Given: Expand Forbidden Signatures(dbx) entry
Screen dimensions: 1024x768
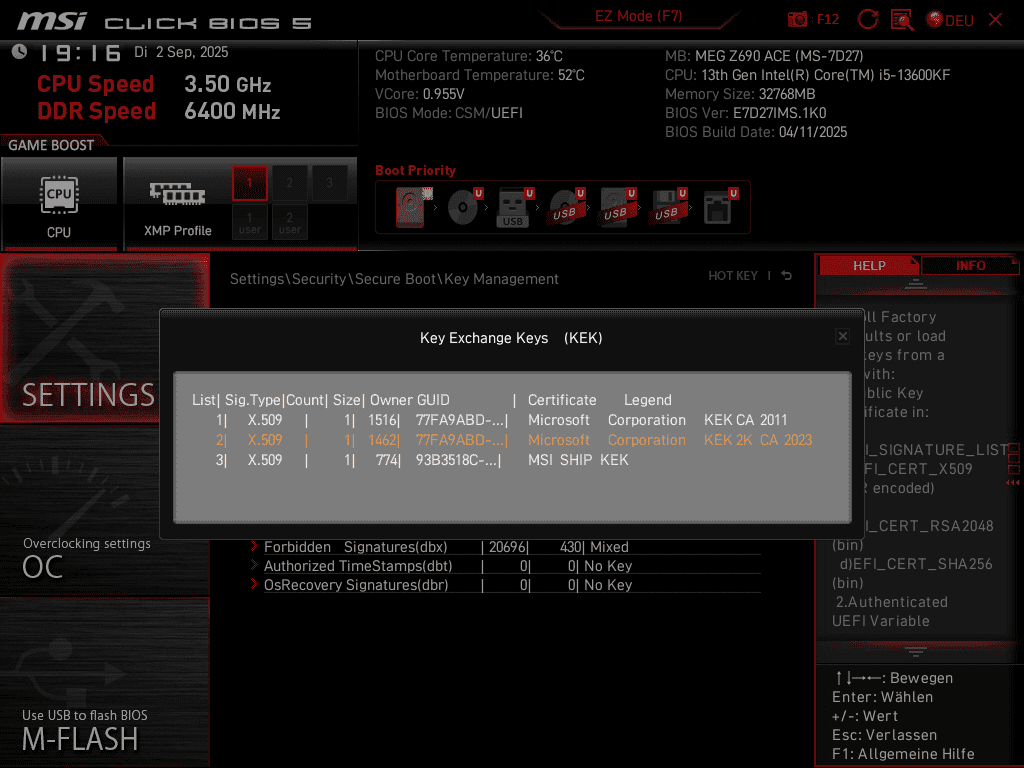Looking at the screenshot, I should click(505, 547).
